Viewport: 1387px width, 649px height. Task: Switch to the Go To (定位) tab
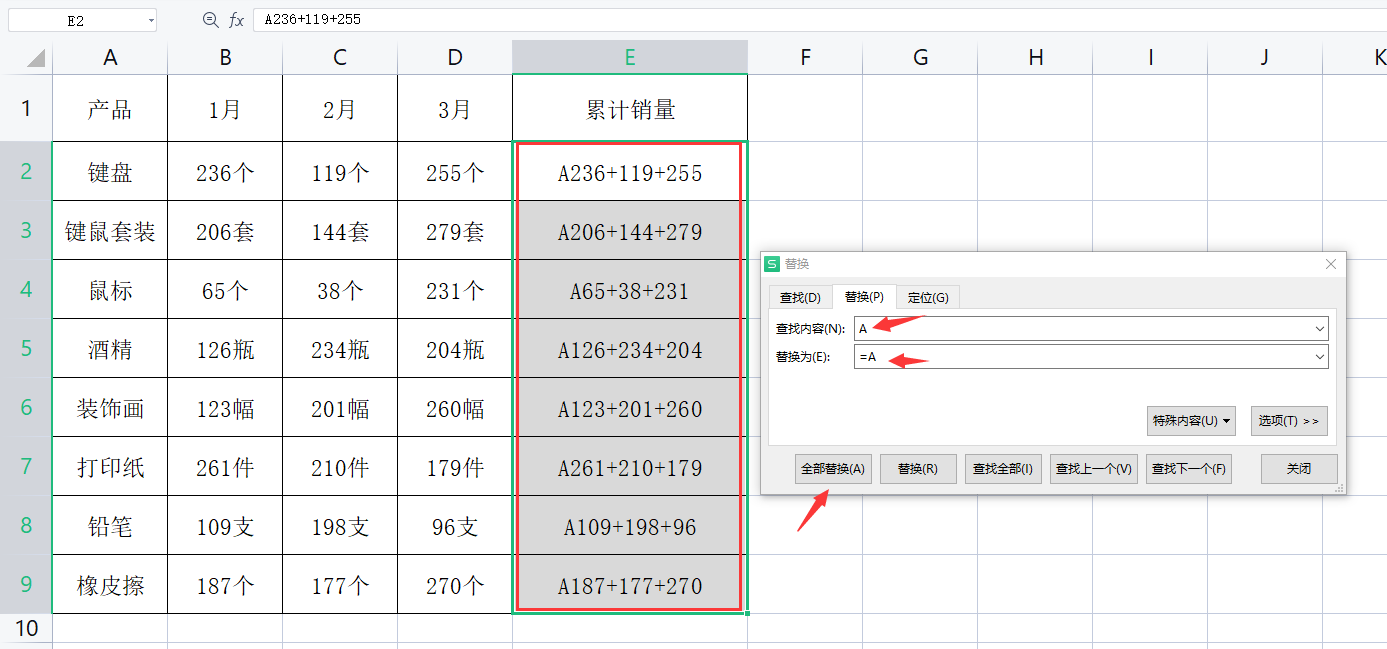point(928,298)
